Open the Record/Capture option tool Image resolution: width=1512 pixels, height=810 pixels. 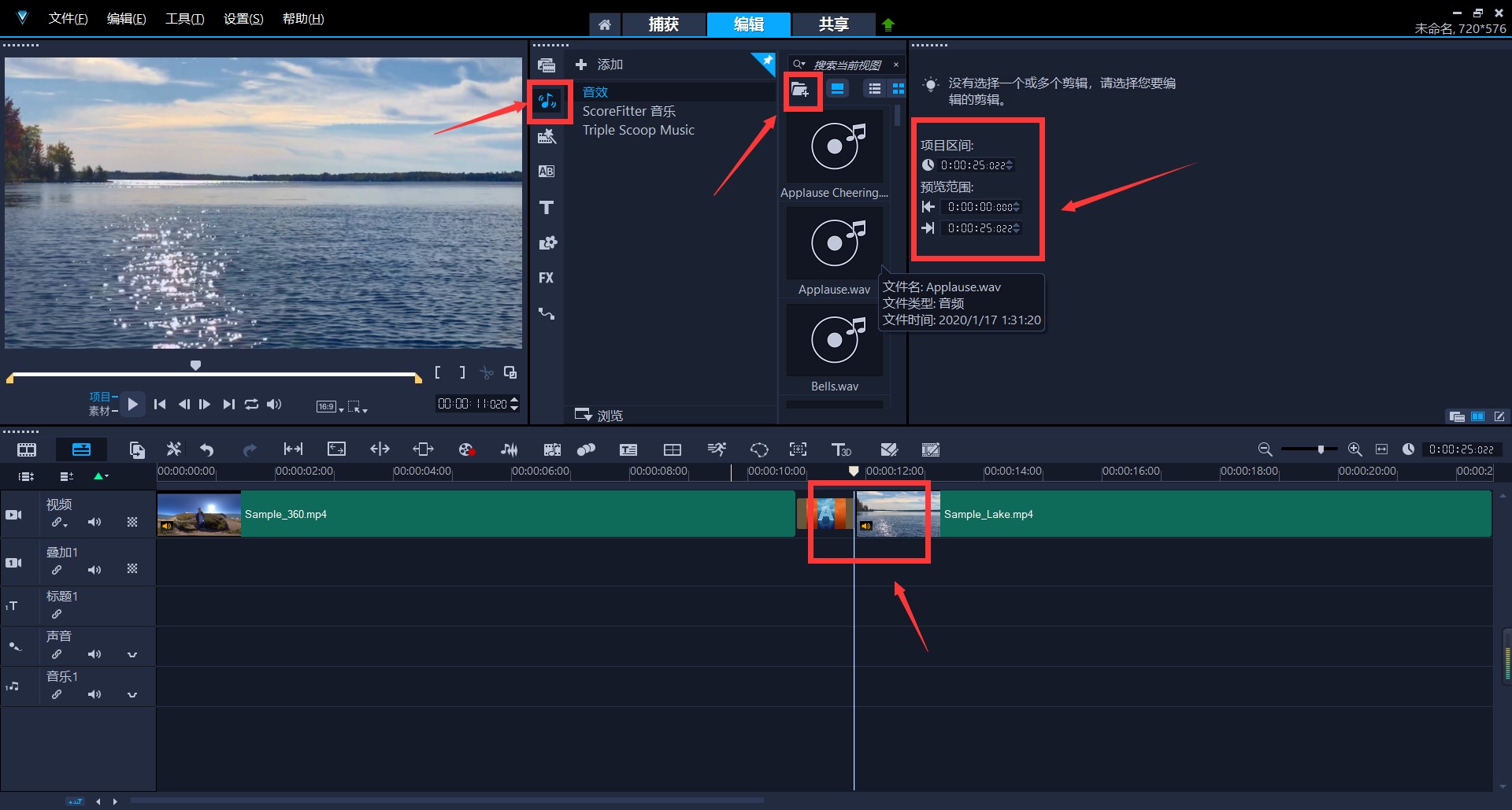(466, 449)
